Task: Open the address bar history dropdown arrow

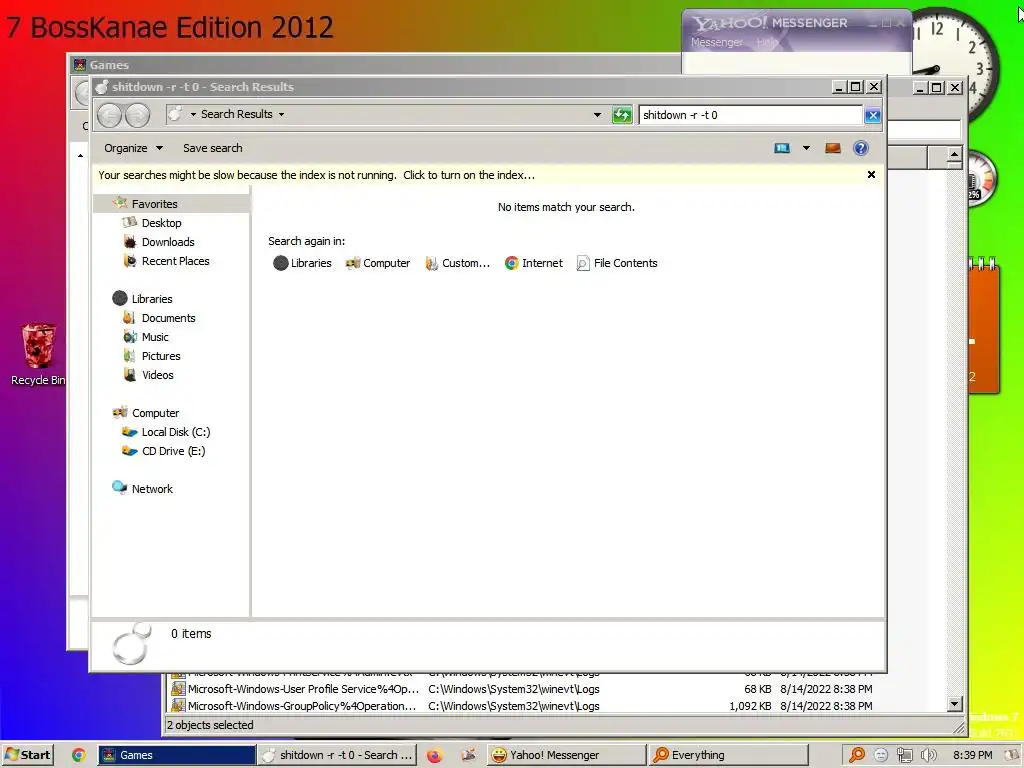Action: point(597,115)
